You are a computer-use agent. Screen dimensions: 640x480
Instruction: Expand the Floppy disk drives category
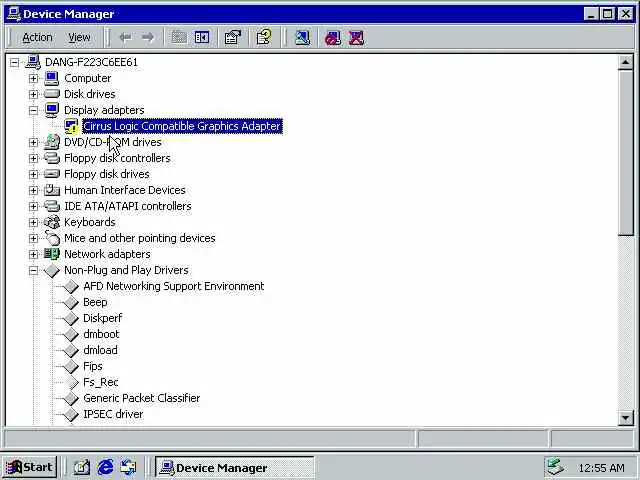point(33,174)
